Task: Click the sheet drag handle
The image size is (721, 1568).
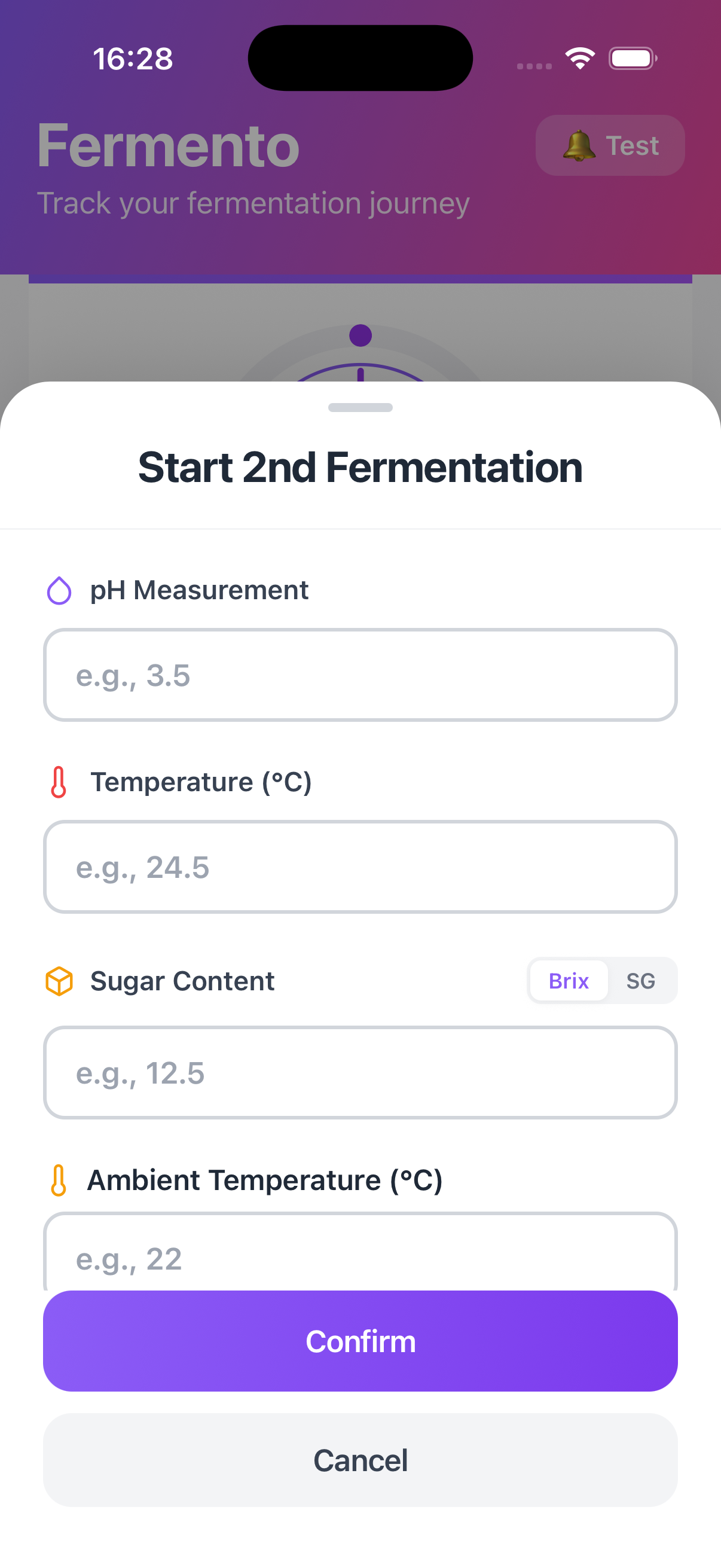Action: 360,407
